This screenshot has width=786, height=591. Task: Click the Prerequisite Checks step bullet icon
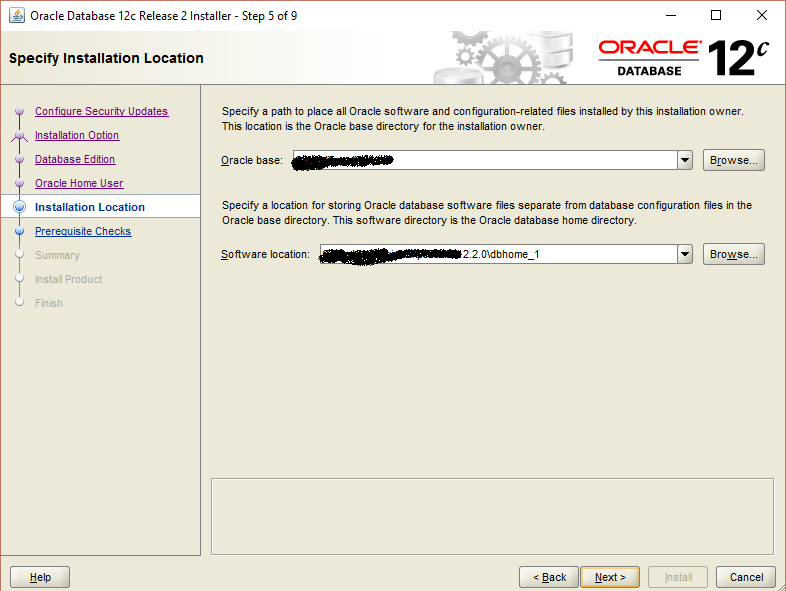[19, 232]
